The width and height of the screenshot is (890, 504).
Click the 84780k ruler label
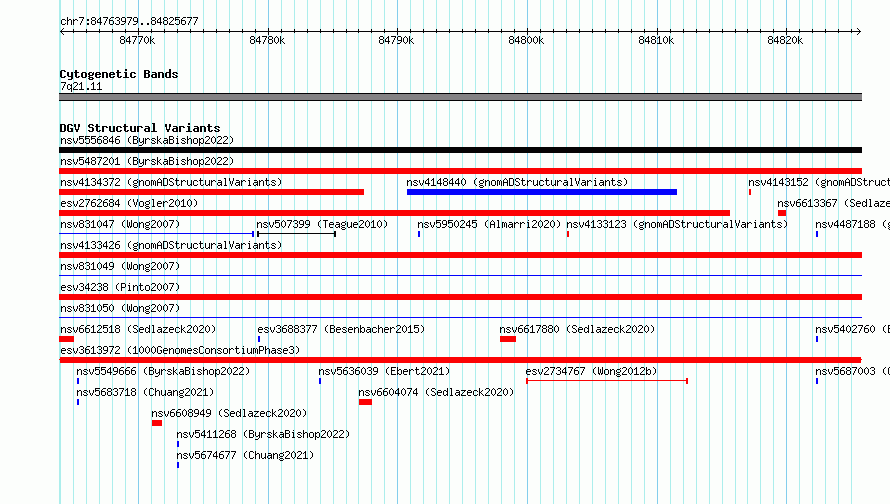[x=267, y=40]
